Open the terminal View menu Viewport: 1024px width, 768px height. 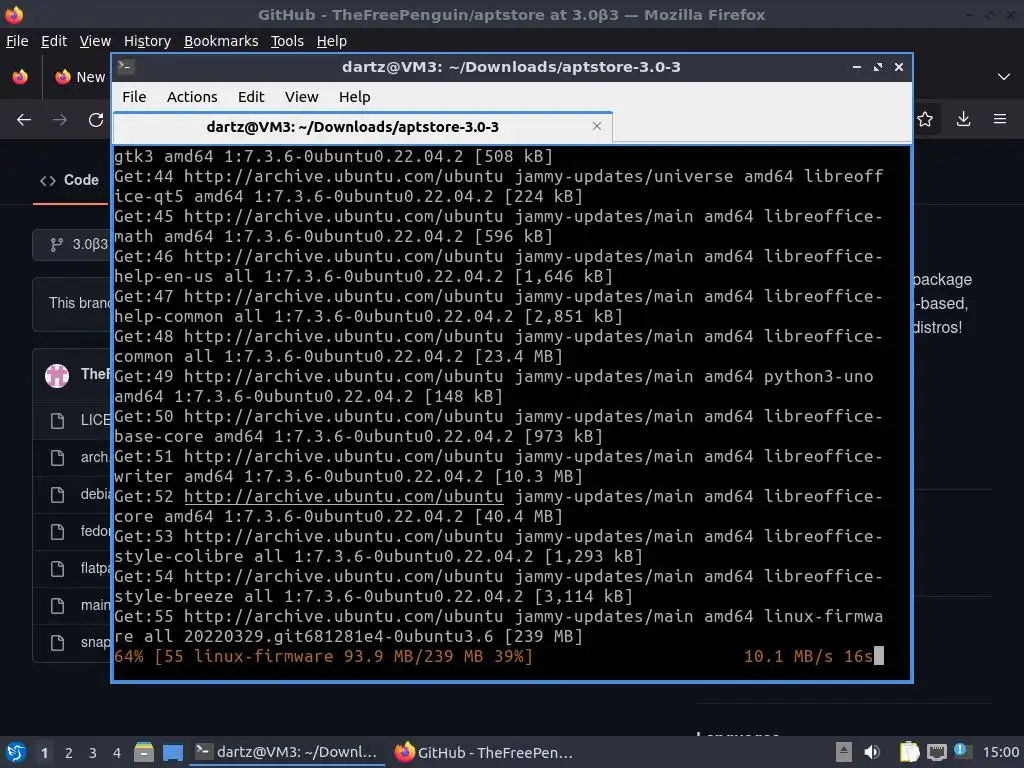[x=301, y=97]
